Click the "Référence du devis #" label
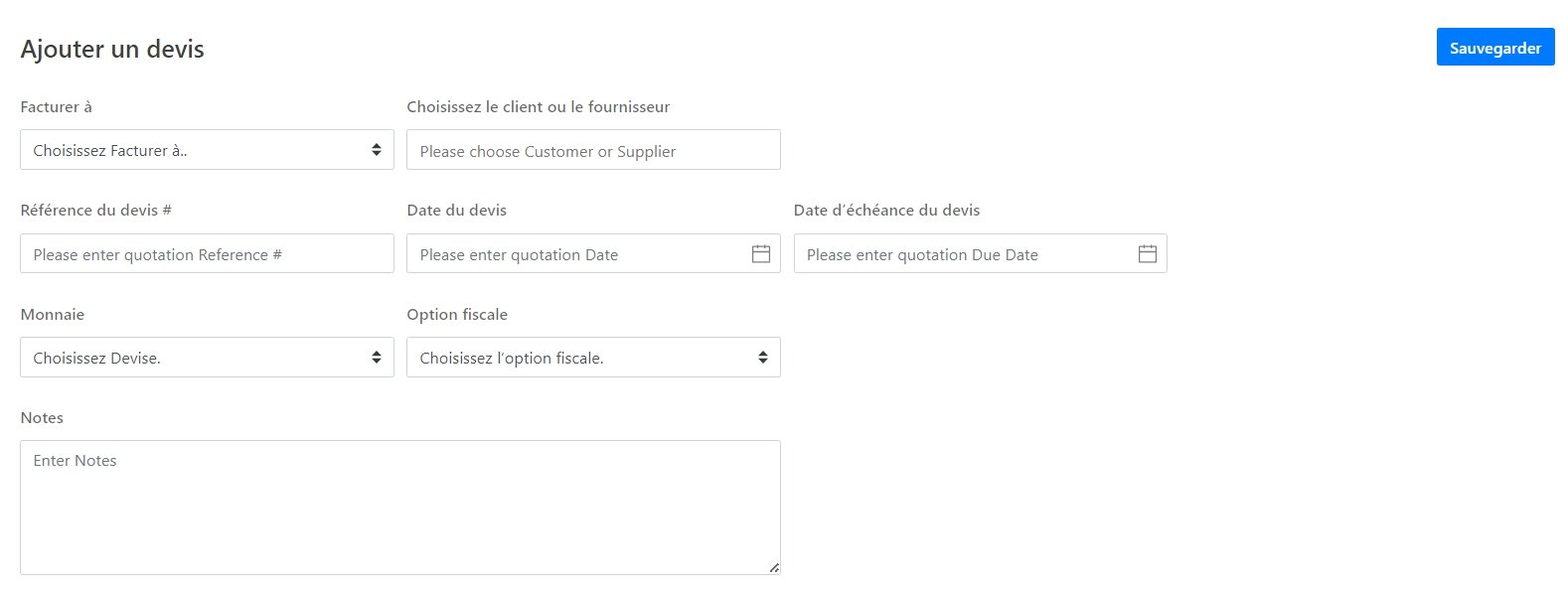 click(x=95, y=211)
